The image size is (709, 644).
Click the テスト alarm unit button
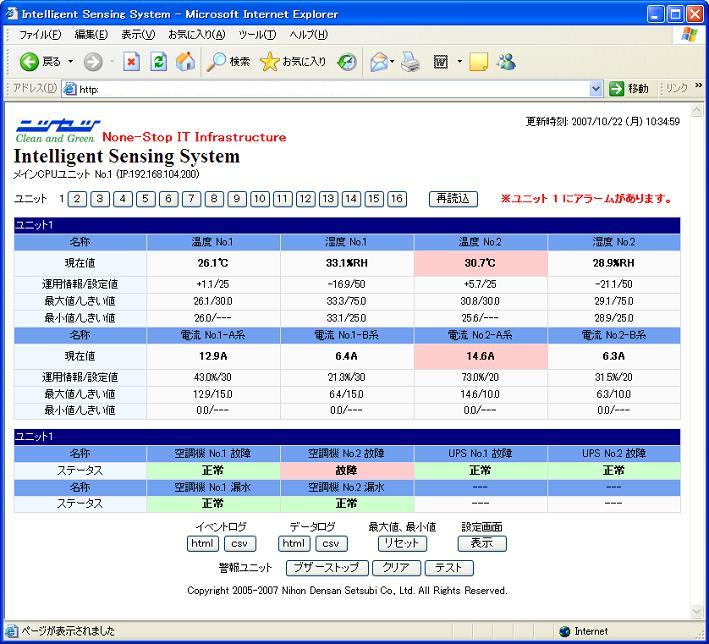coord(449,568)
